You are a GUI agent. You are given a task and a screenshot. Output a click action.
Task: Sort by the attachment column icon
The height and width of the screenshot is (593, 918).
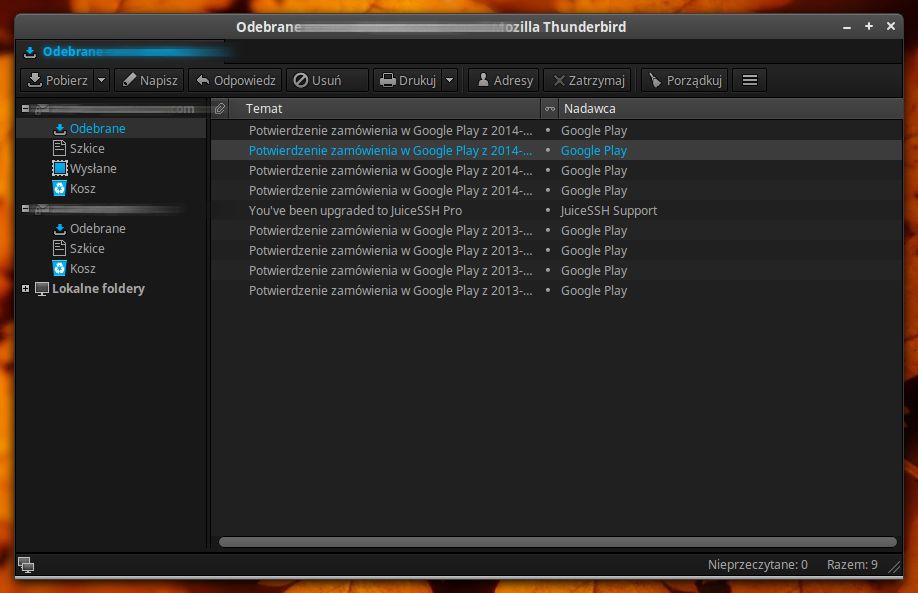pos(220,109)
